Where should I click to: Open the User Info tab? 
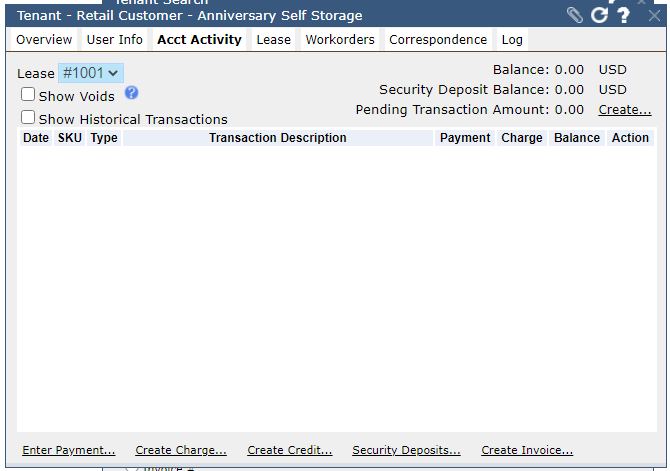(x=115, y=40)
